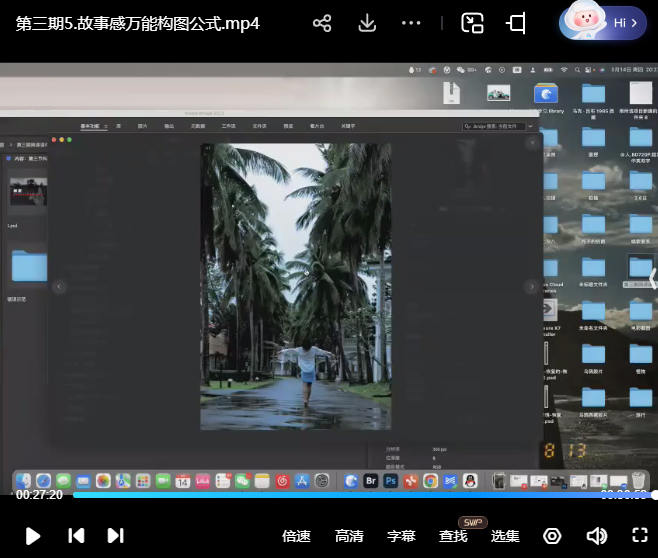The image size is (658, 558).
Task: Click the share icon in top bar
Action: 322,23
